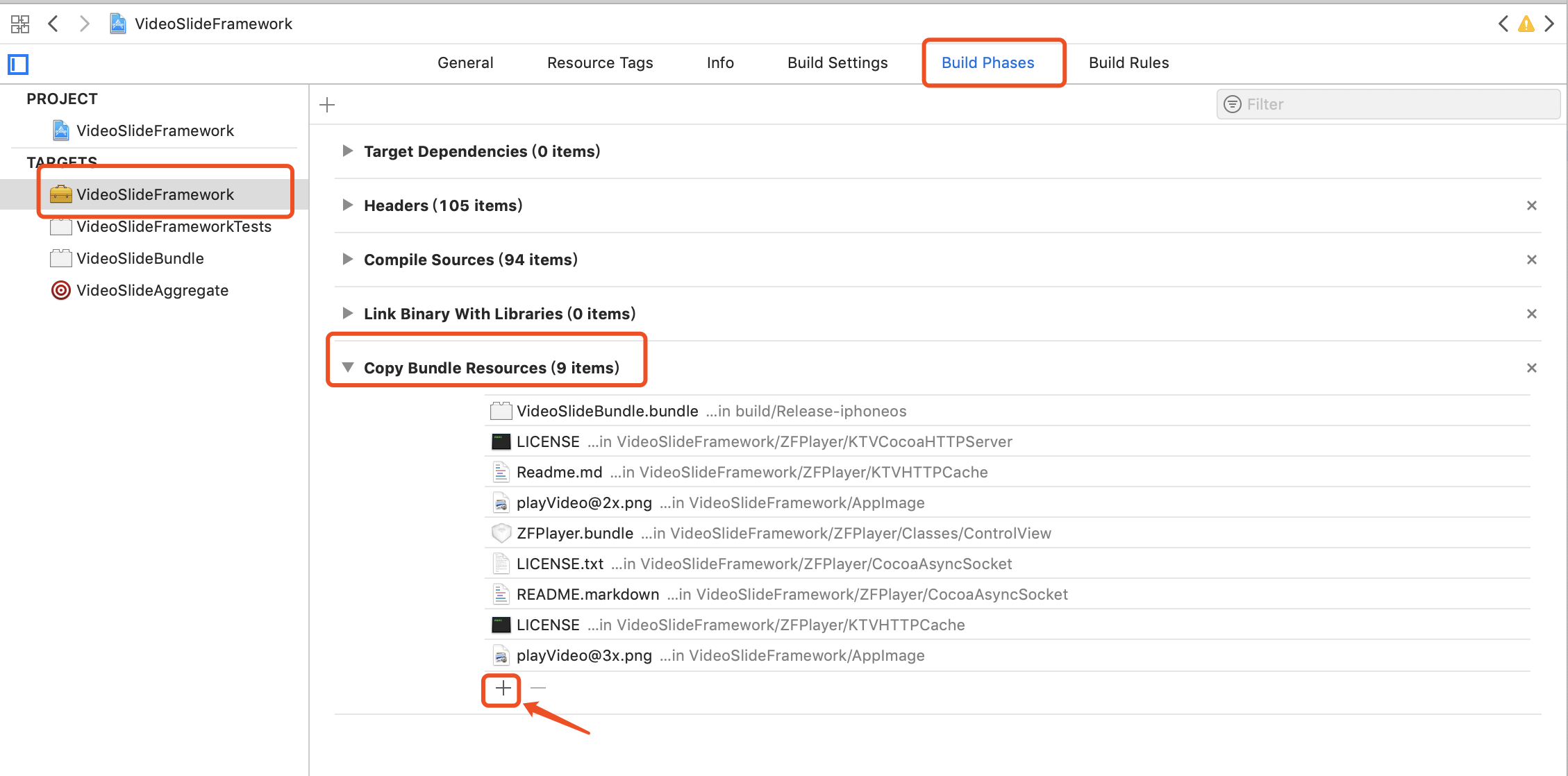
Task: Add a file to Copy Bundle Resources
Action: point(503,689)
